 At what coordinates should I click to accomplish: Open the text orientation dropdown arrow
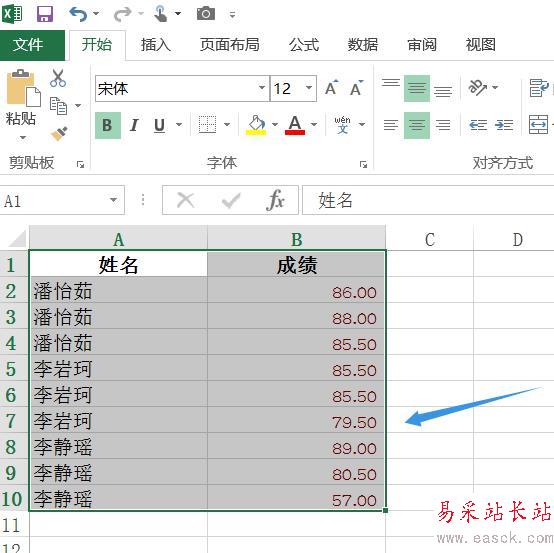[495, 87]
